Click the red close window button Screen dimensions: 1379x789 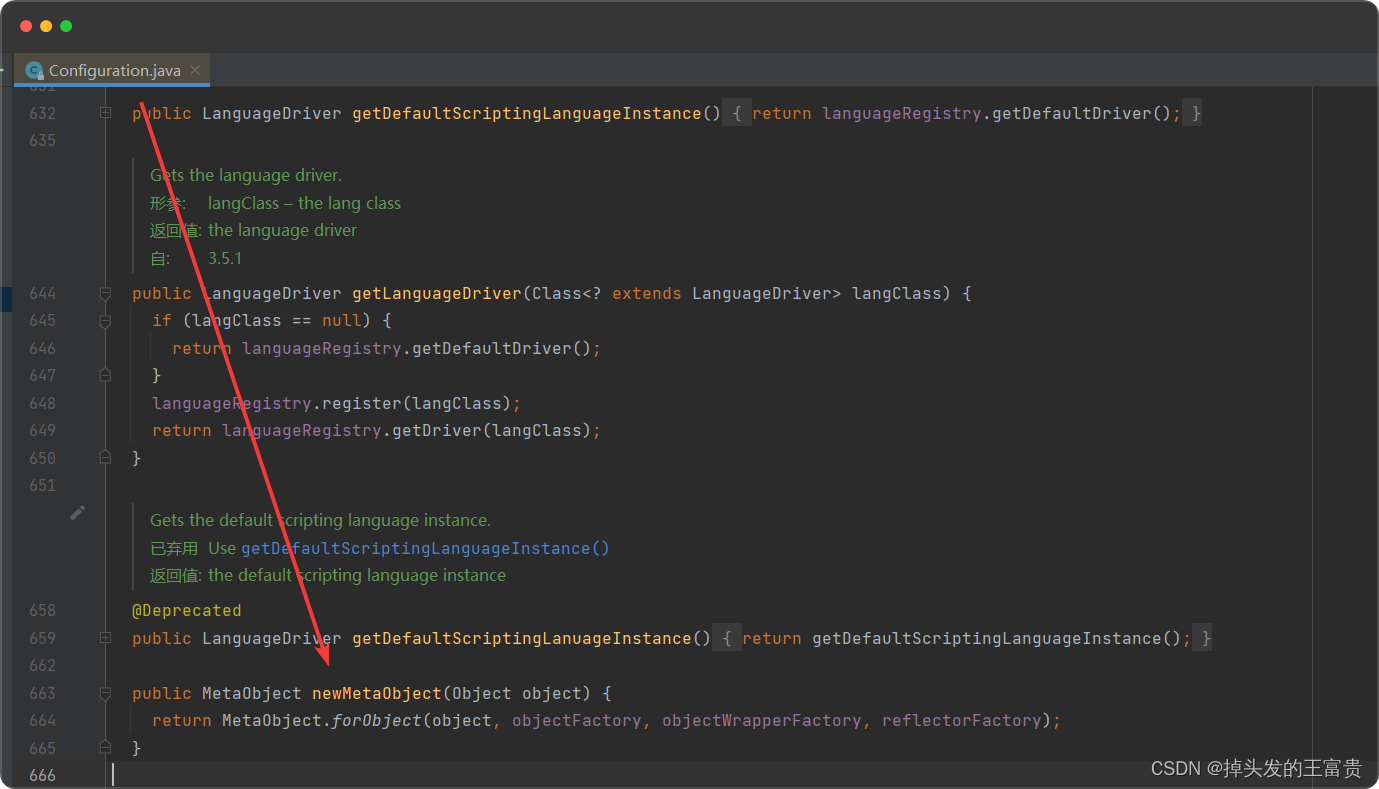[x=26, y=26]
